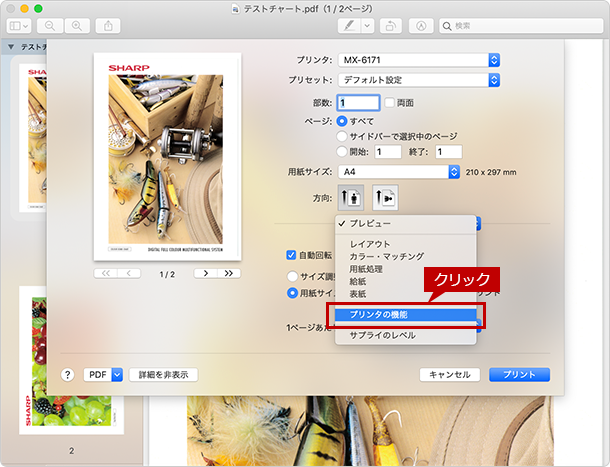Open the share icon in toolbar
Viewport: 610px width, 467px height.
tap(108, 26)
